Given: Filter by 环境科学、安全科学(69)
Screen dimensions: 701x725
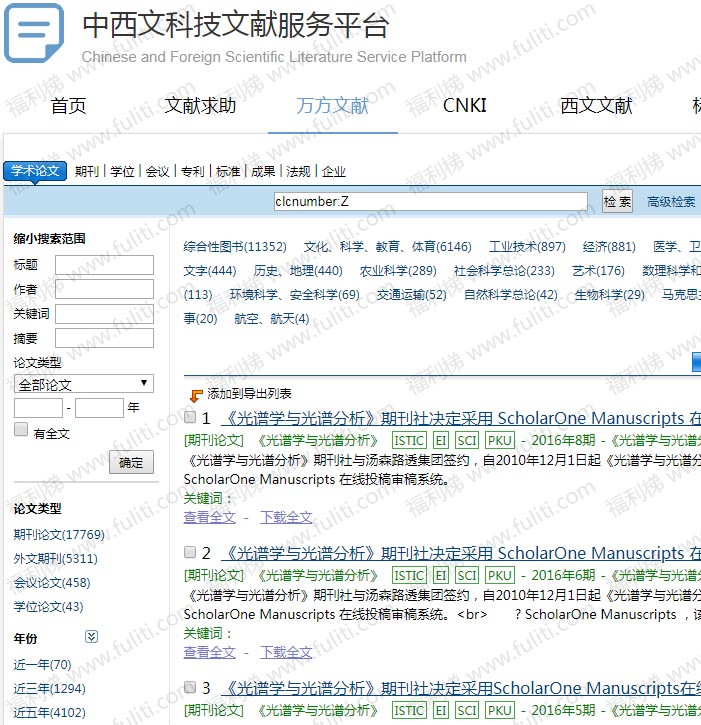Looking at the screenshot, I should 295,295.
